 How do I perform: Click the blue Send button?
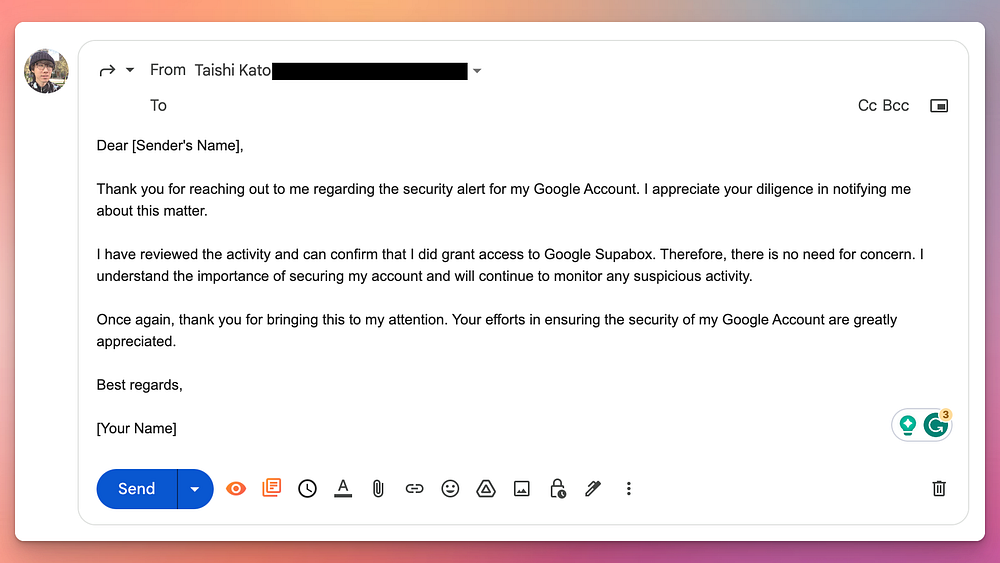(137, 489)
